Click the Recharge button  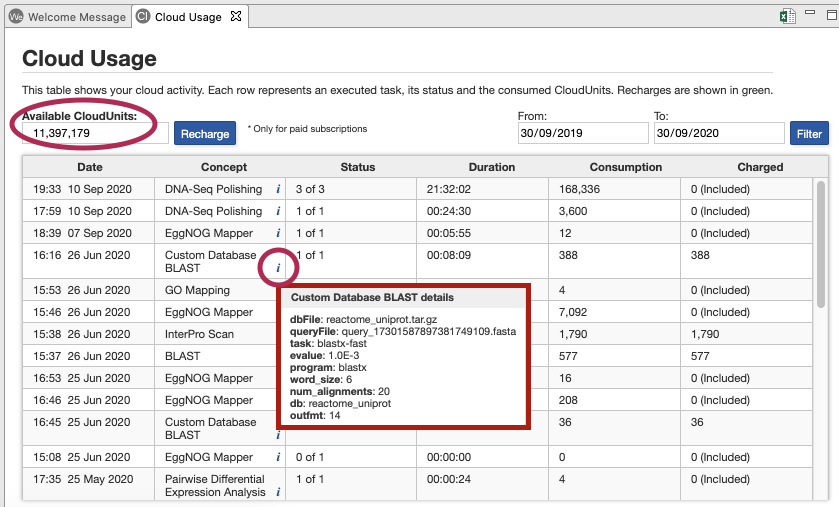tap(205, 133)
